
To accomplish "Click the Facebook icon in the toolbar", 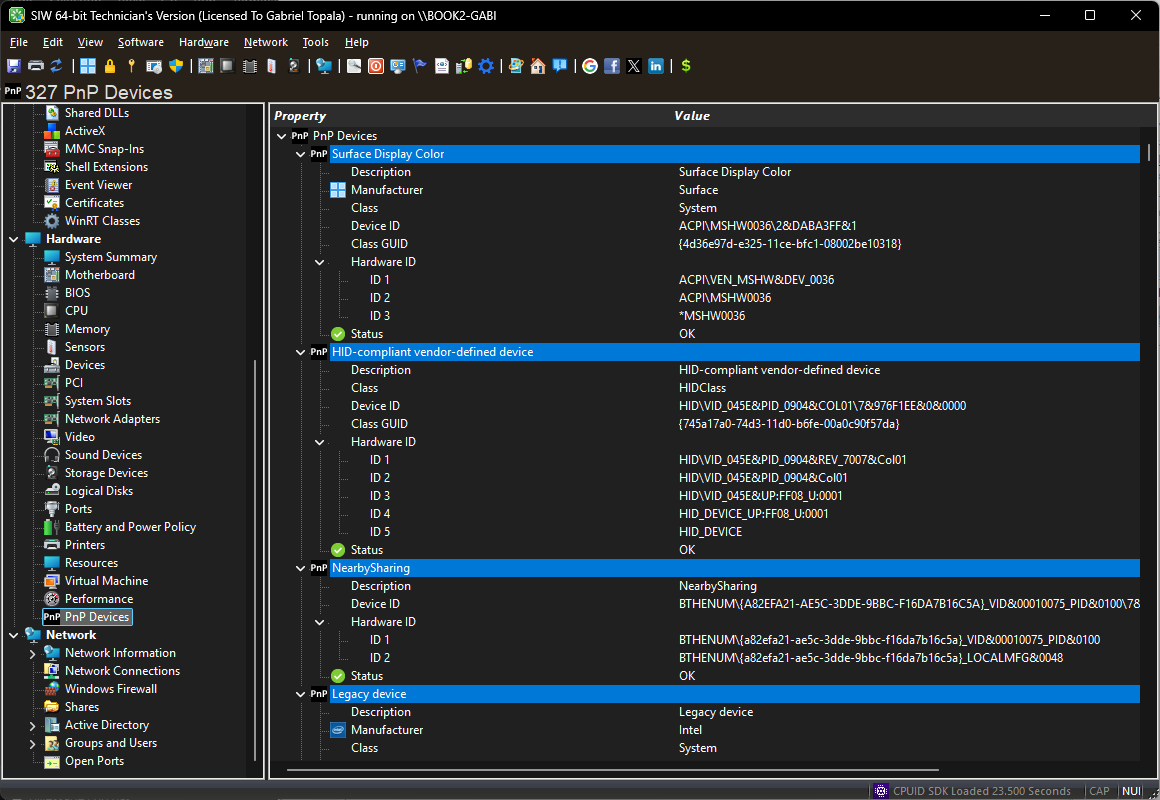I will pyautogui.click(x=612, y=66).
